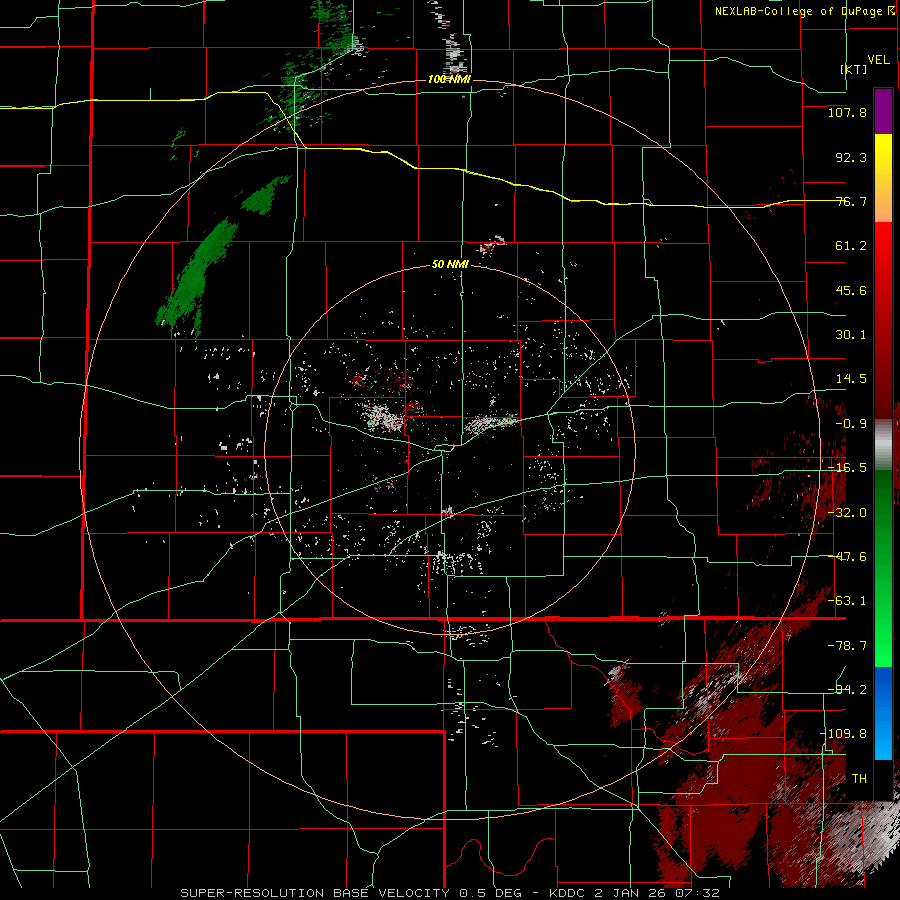Screen dimensions: 900x900
Task: Click the -32.0 velocity scale value
Action: click(847, 513)
